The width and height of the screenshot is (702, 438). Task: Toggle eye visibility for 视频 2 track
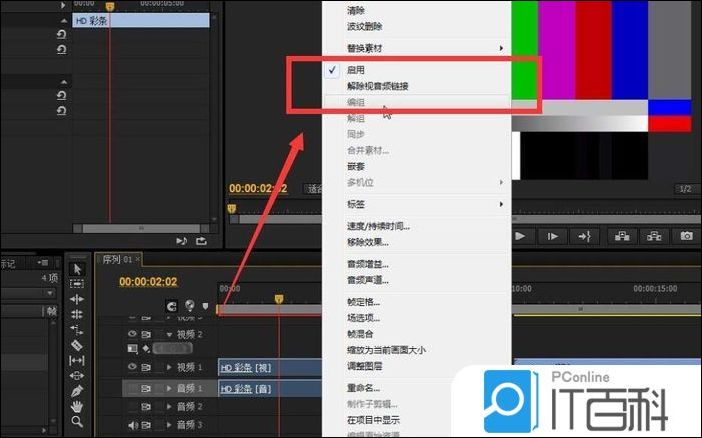132,334
